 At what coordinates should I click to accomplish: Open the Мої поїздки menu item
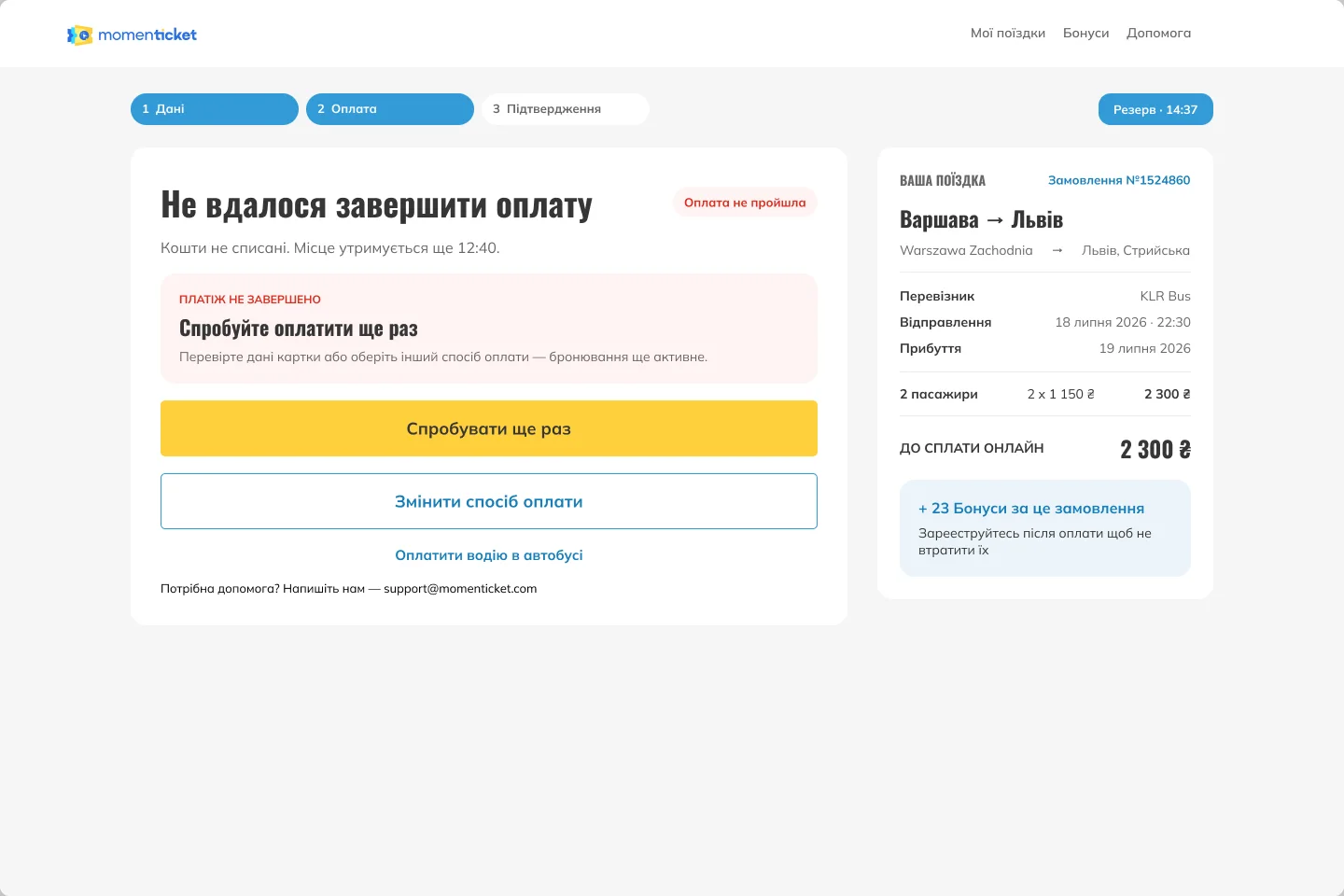point(1008,34)
